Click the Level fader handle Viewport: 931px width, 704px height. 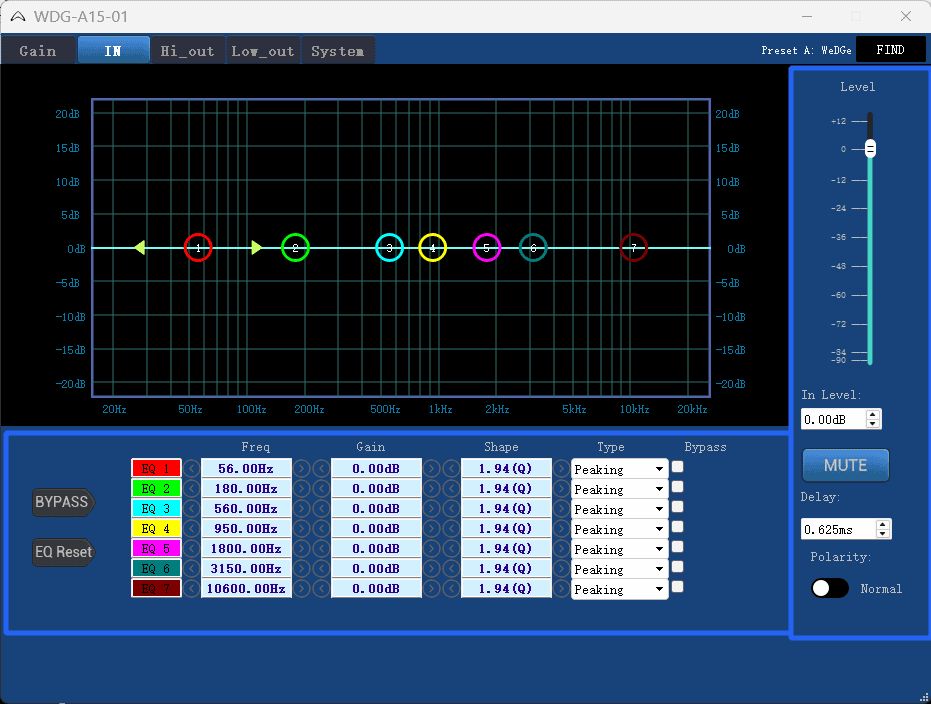pos(870,148)
